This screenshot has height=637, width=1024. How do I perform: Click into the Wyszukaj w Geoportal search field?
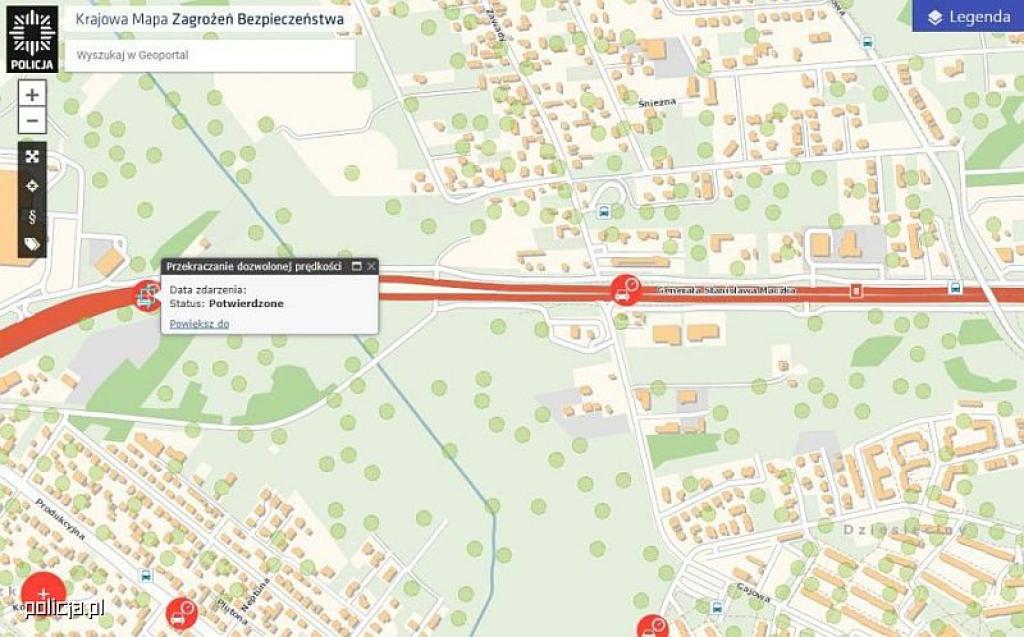[x=210, y=56]
